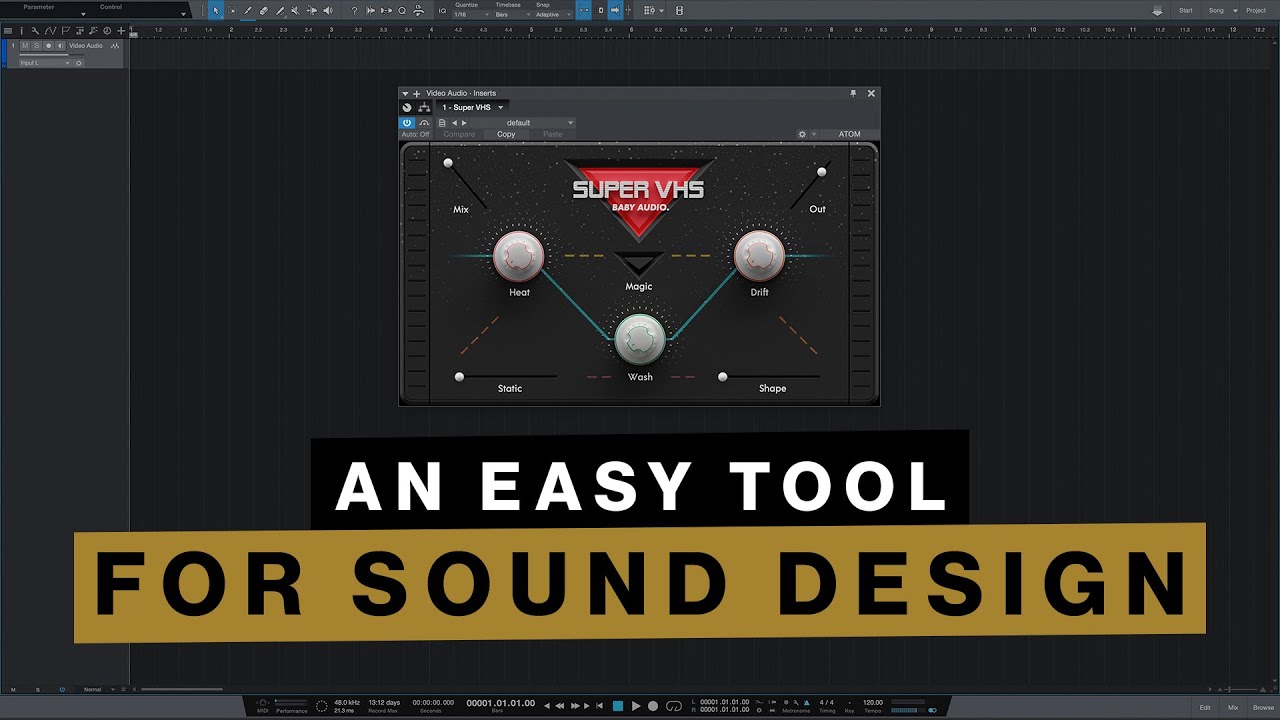Toggle the Super VHS plugin power button
The image size is (1280, 720).
coord(408,123)
